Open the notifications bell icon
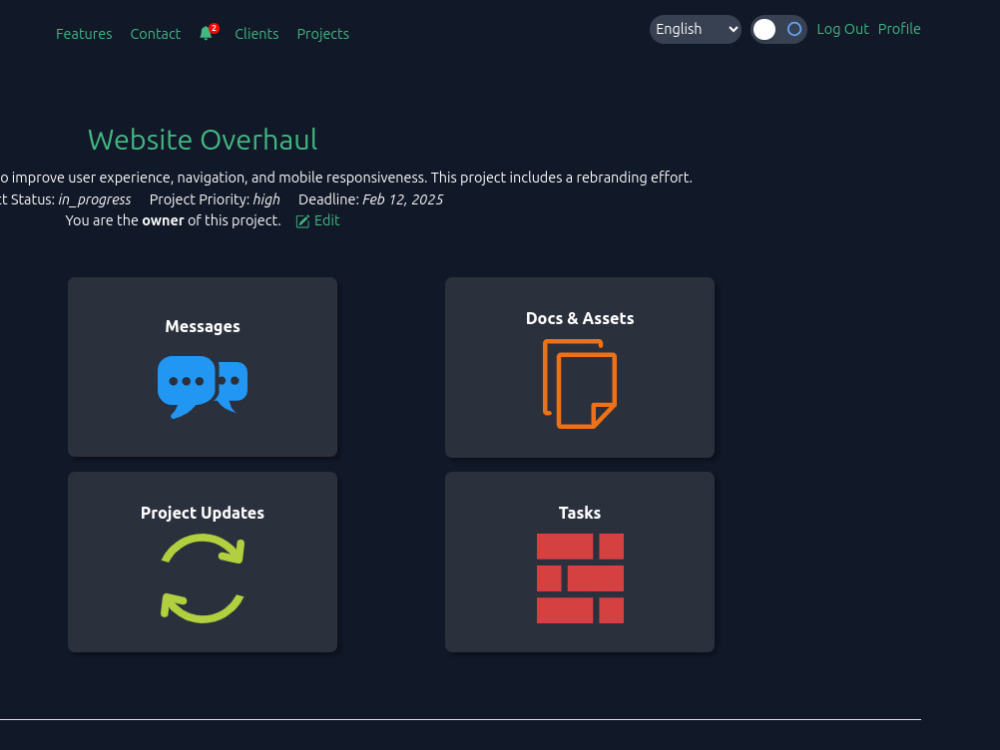Screen dimensions: 1000x750 pos(205,34)
